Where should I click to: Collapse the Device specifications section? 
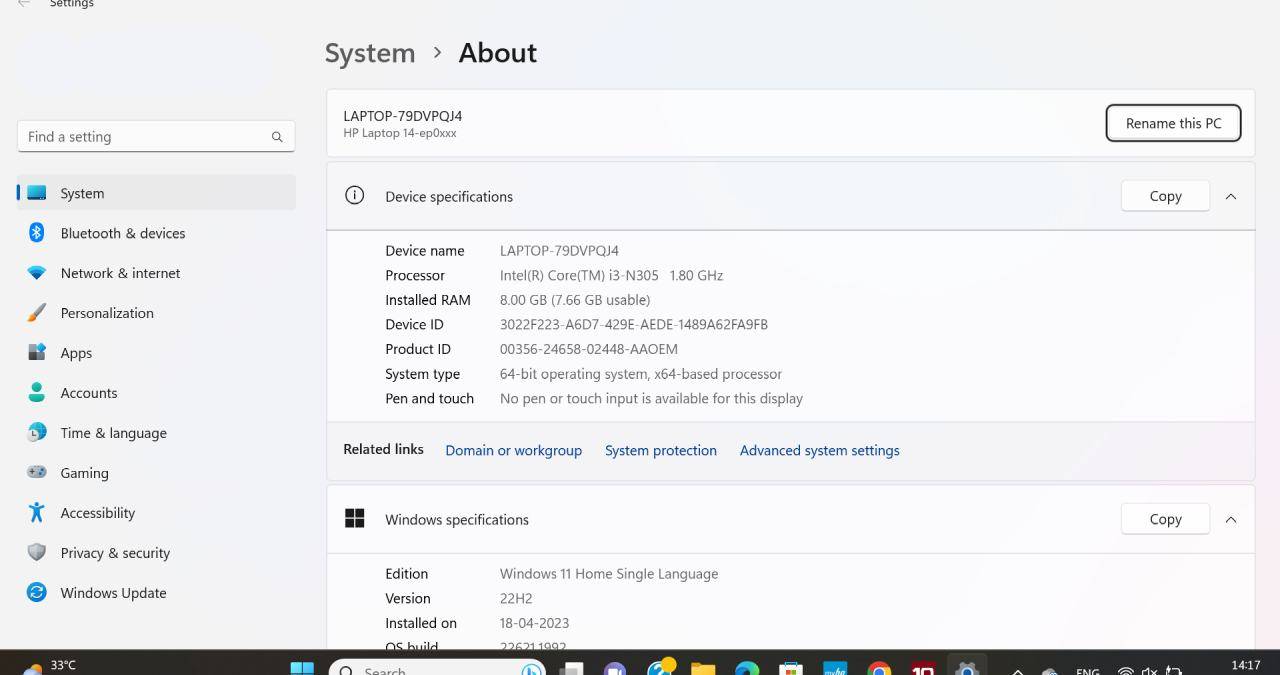[1231, 197]
